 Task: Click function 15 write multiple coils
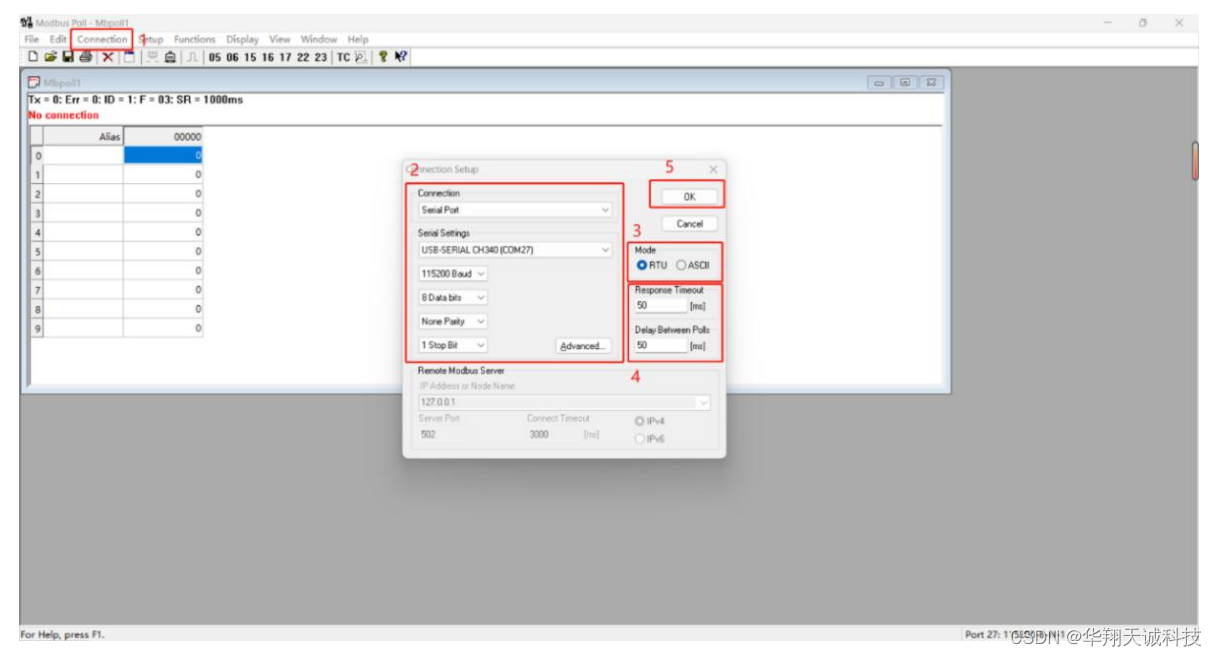[251, 57]
